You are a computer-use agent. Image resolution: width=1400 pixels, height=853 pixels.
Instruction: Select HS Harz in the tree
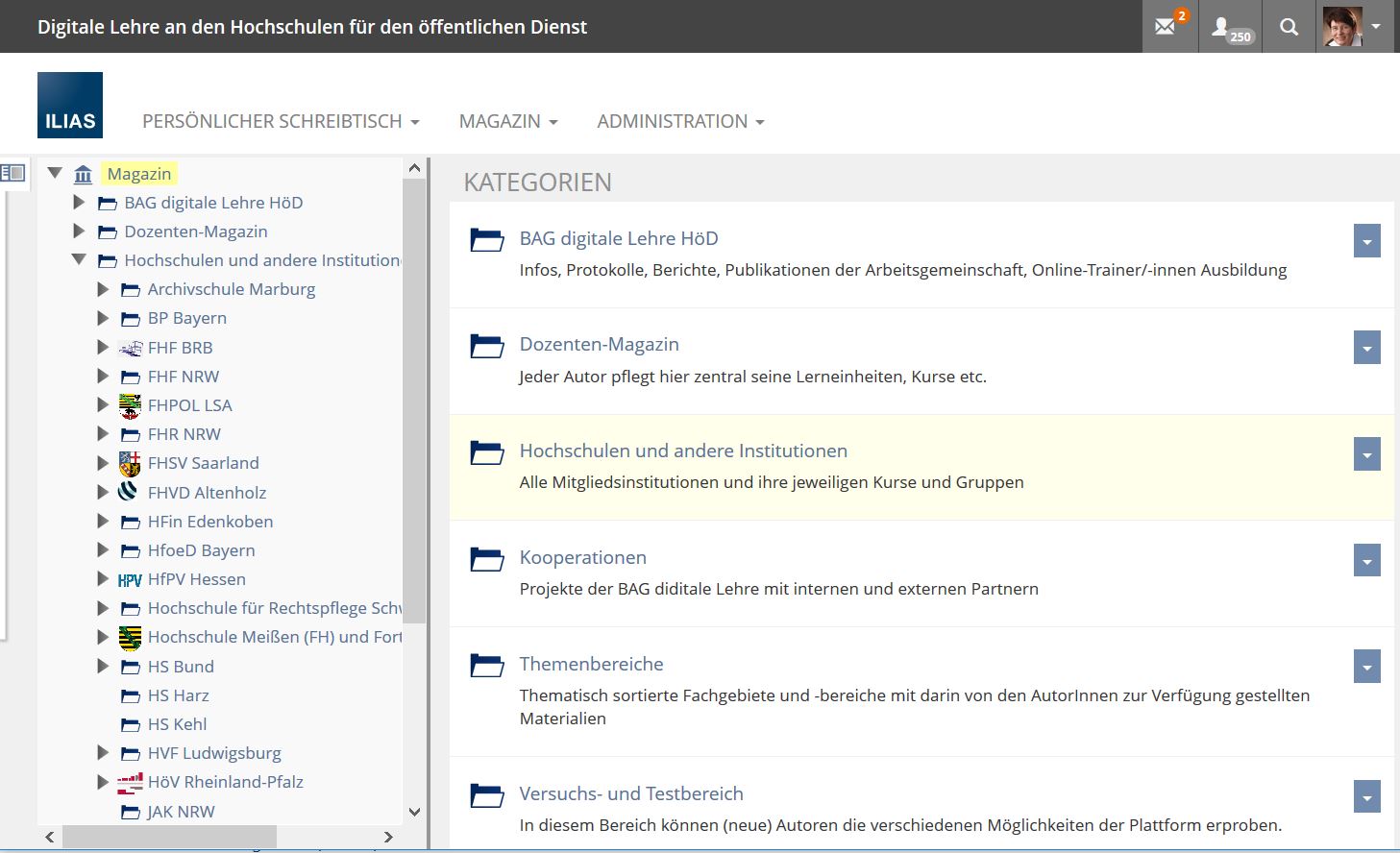[178, 695]
